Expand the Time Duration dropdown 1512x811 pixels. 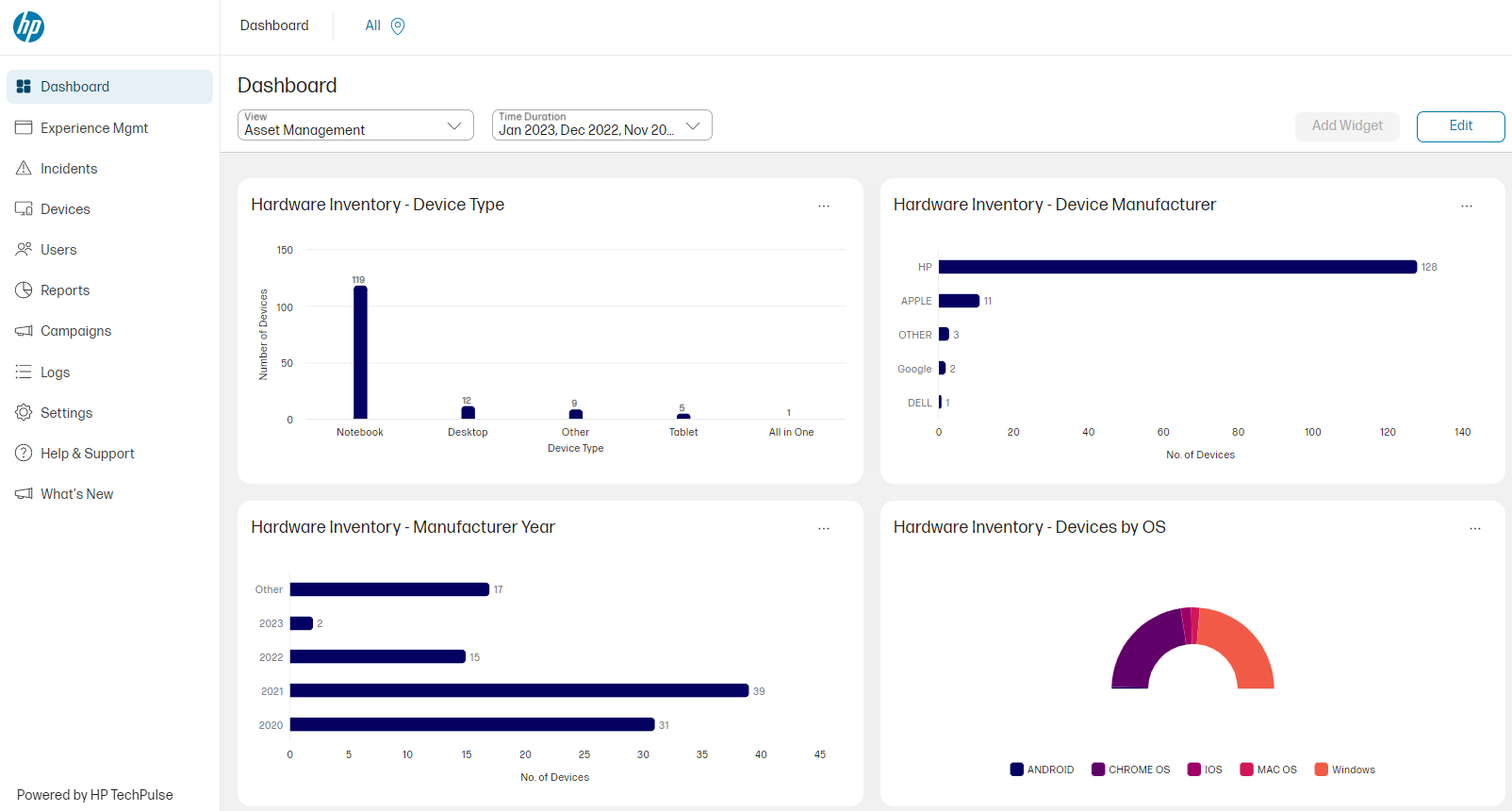point(601,124)
